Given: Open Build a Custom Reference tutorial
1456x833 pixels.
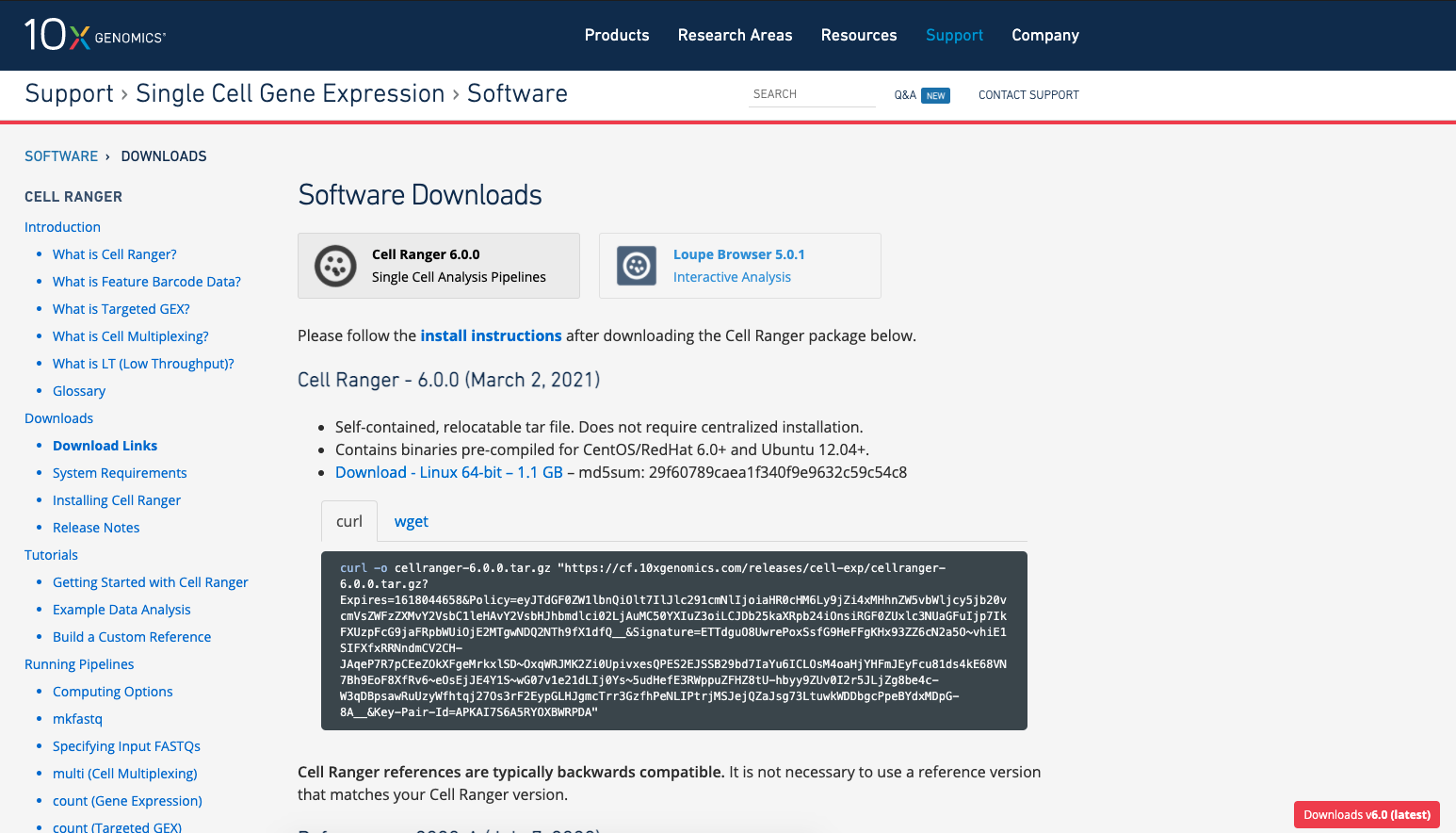Looking at the screenshot, I should click(132, 637).
